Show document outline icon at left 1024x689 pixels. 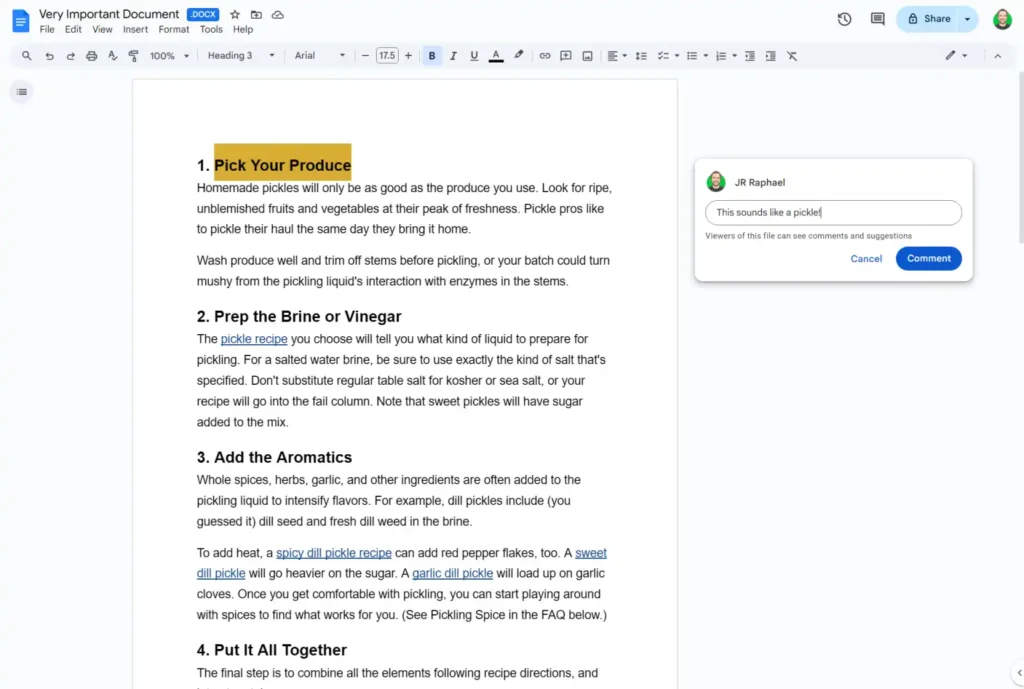click(22, 92)
